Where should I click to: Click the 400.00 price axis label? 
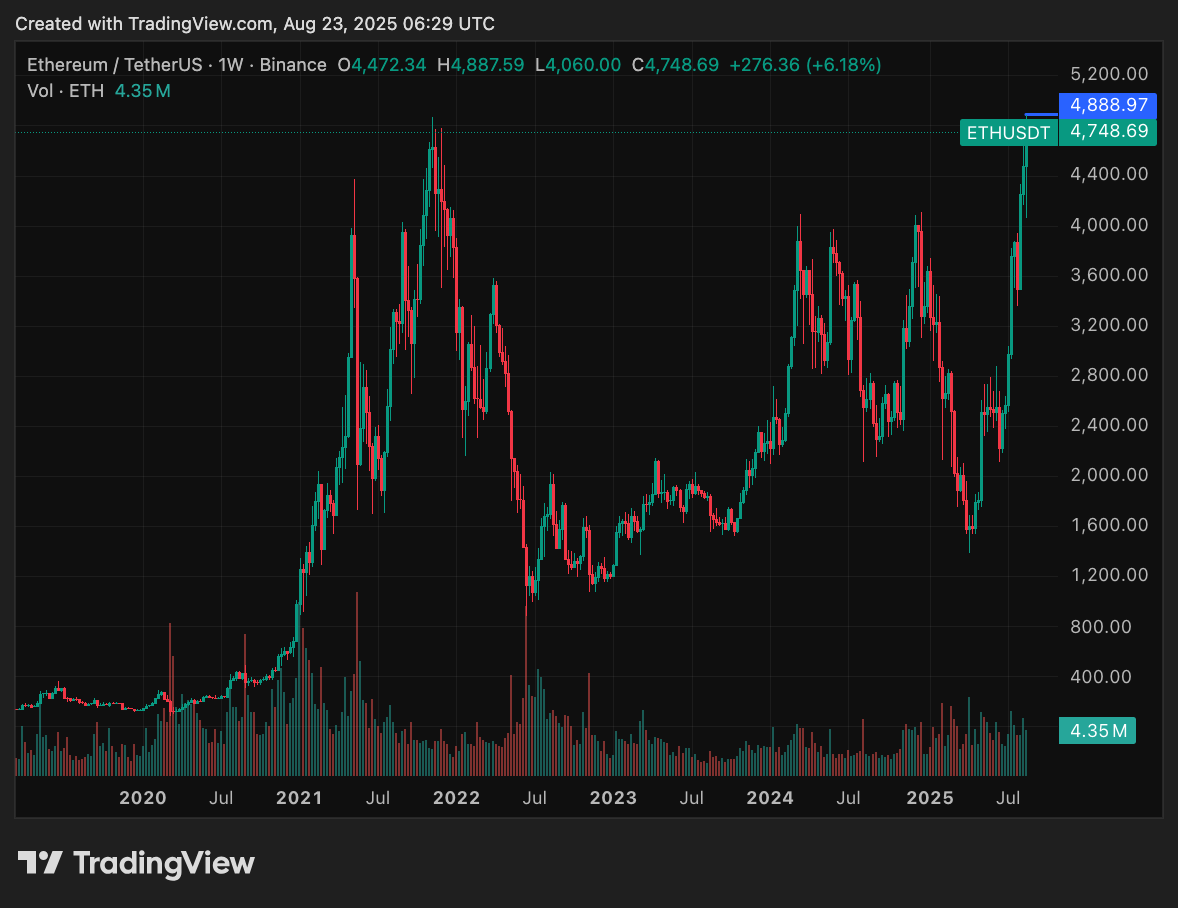point(1101,677)
